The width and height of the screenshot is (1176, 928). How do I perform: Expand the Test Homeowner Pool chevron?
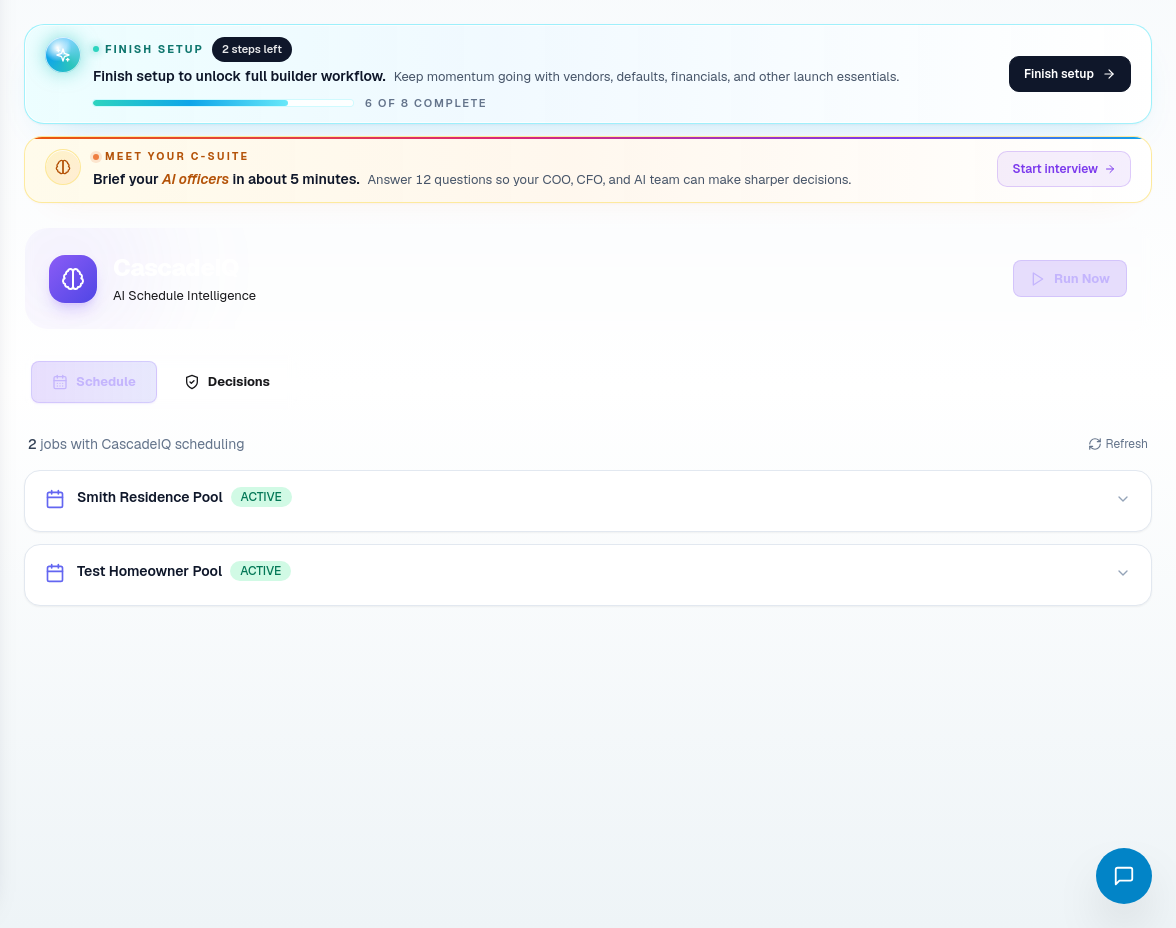[1122, 573]
